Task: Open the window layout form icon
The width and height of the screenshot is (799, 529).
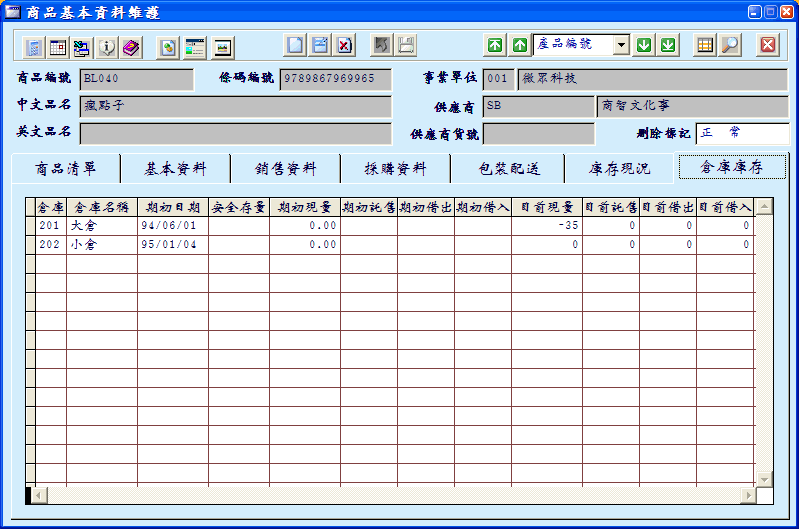Action: (195, 47)
